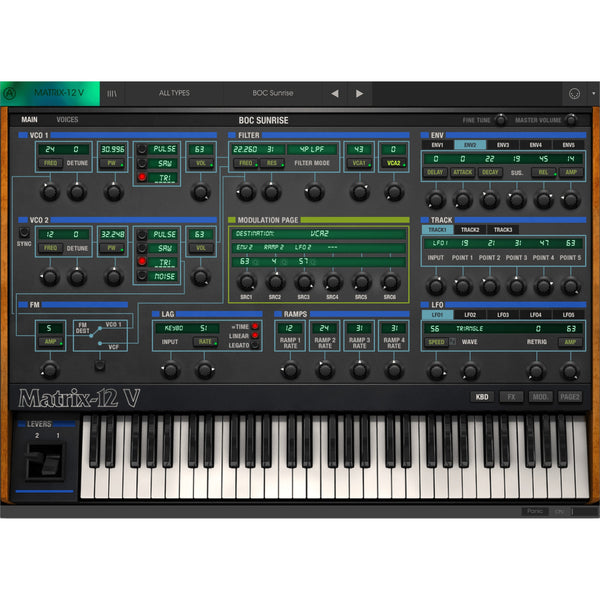Go to the next preset arrow

pos(360,93)
